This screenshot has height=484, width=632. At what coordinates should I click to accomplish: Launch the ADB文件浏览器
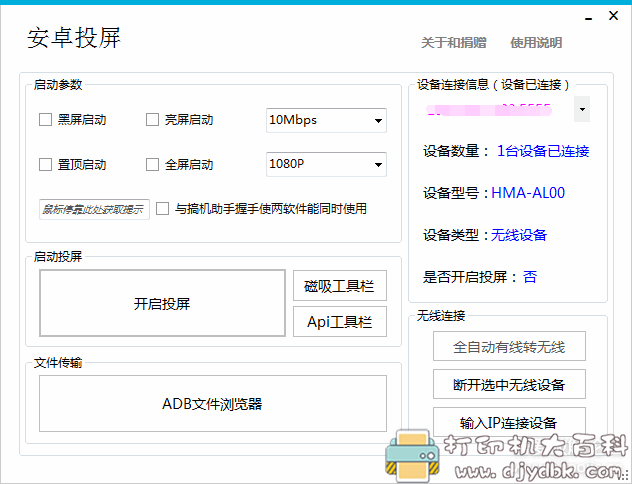pos(212,403)
